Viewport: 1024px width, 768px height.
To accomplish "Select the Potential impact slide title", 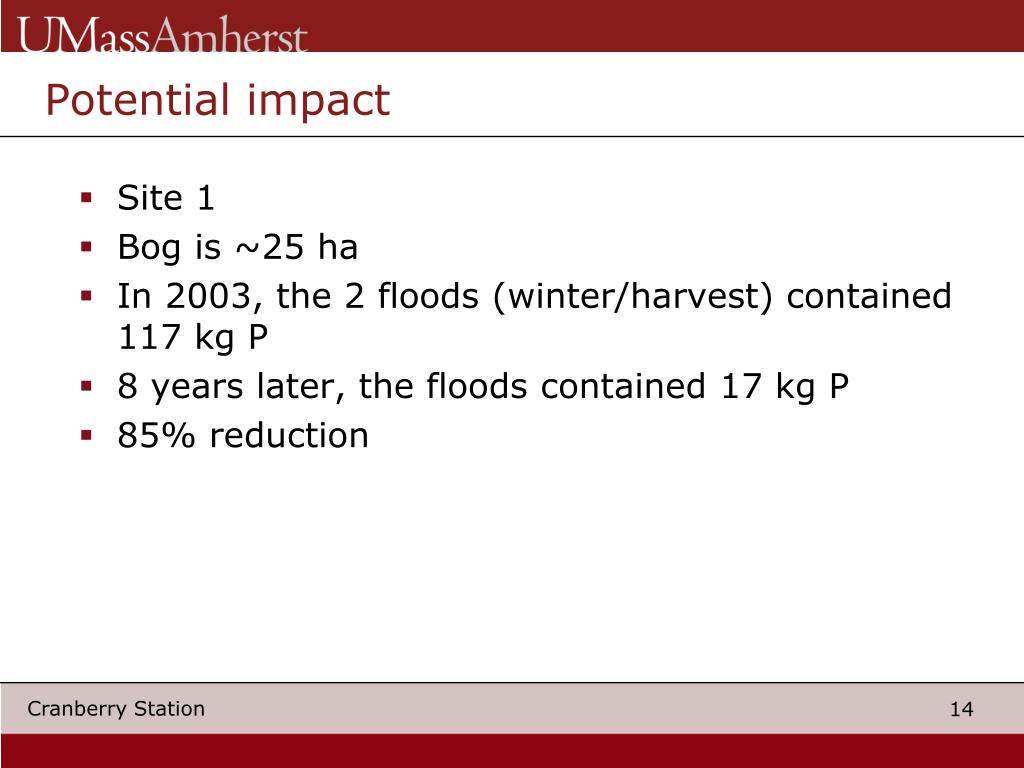I will coord(217,100).
